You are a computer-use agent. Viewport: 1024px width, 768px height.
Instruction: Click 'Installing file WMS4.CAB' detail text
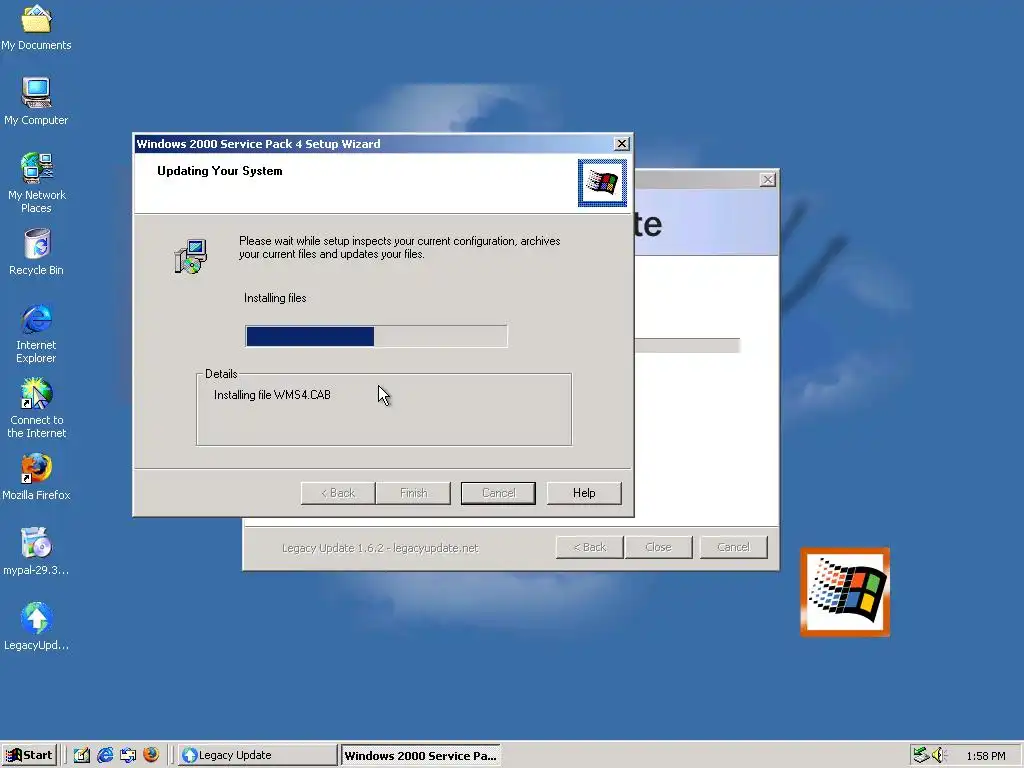pos(272,395)
